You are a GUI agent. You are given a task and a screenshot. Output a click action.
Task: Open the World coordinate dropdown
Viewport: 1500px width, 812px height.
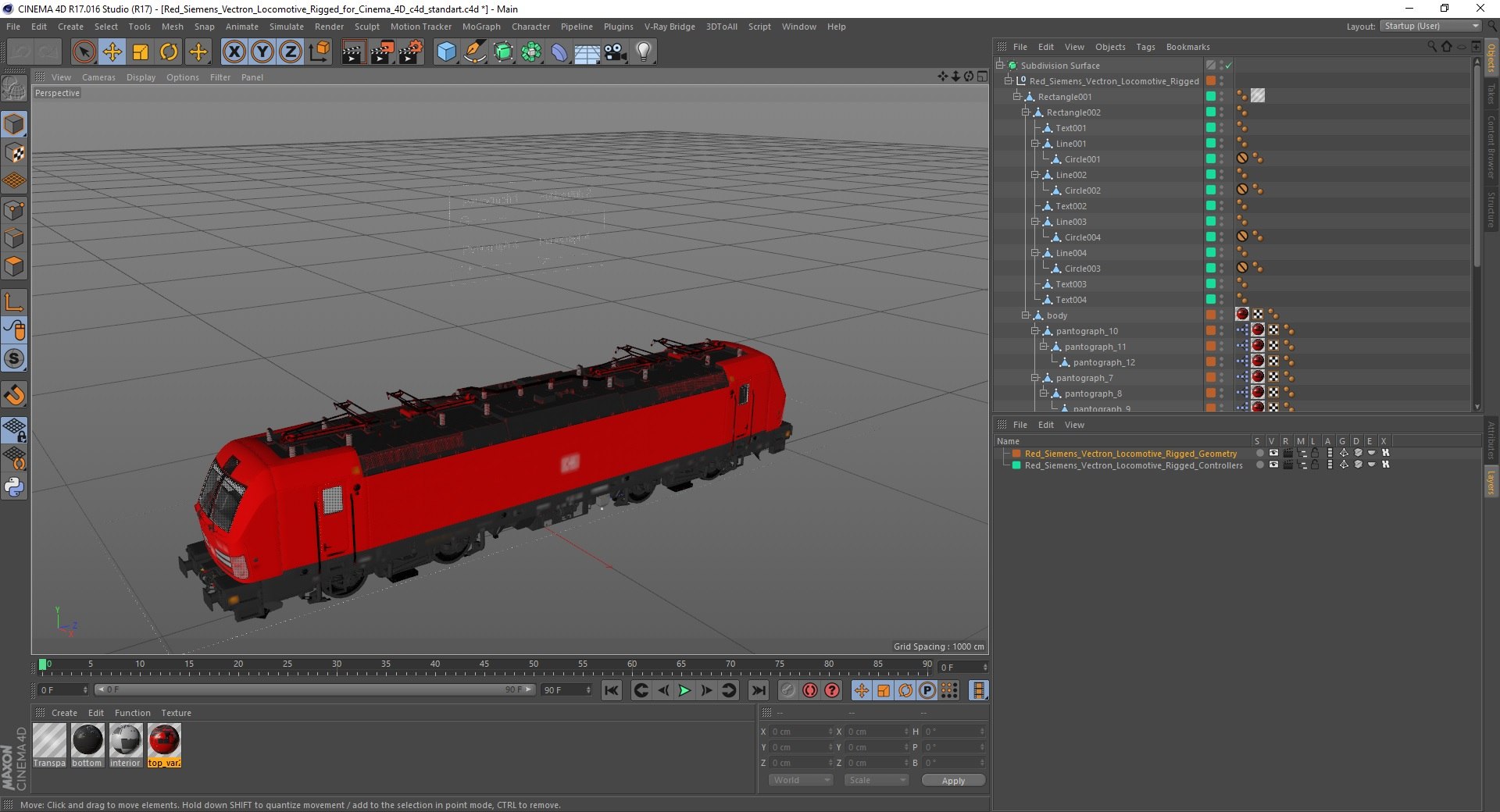click(801, 780)
